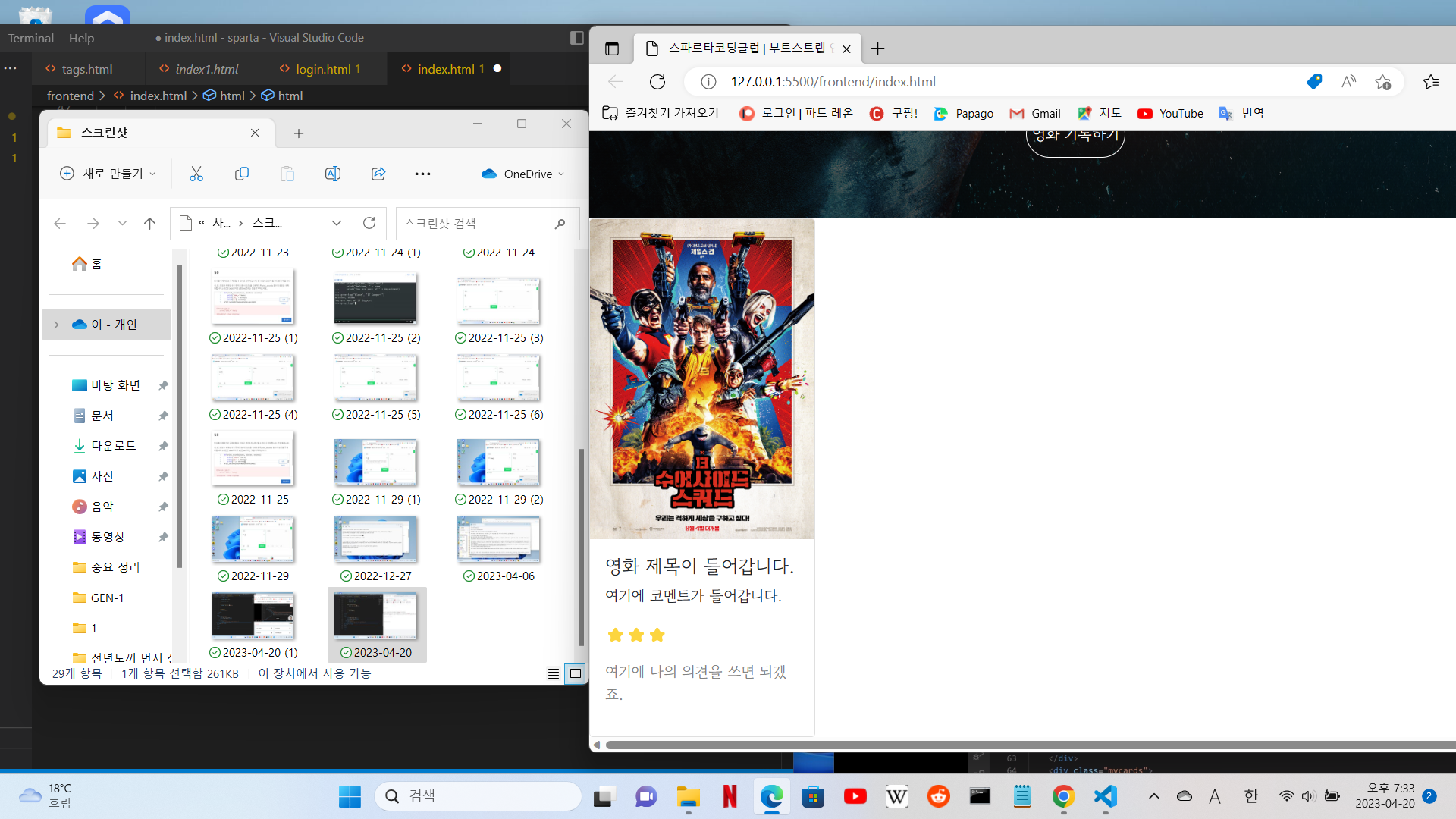The height and width of the screenshot is (819, 1456).
Task: Click the Cut icon in File Explorer toolbar
Action: (x=196, y=174)
